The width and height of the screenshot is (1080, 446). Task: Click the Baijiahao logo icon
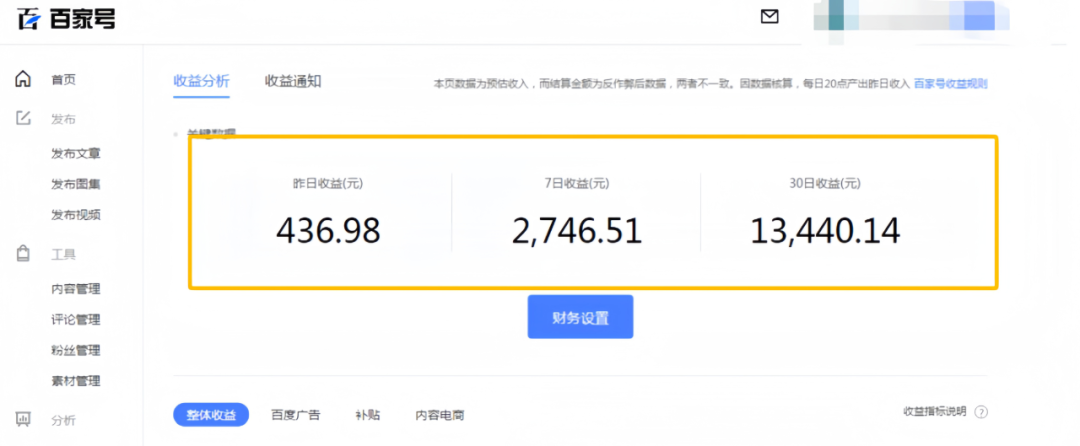click(29, 19)
